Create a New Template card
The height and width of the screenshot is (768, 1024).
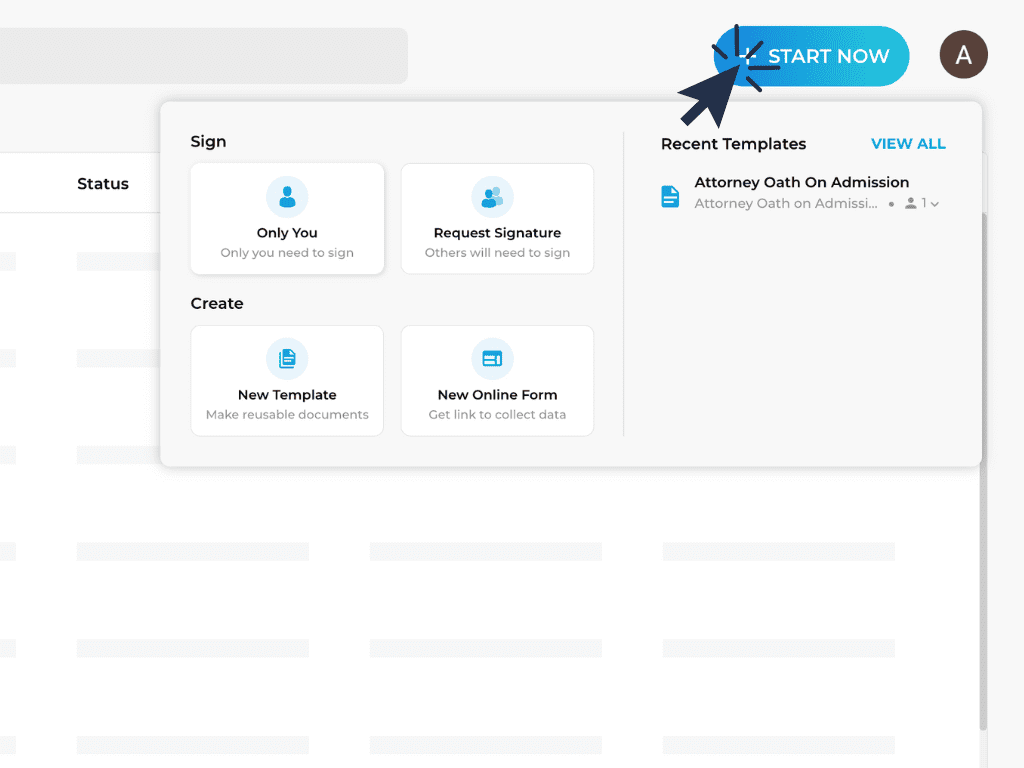click(287, 381)
